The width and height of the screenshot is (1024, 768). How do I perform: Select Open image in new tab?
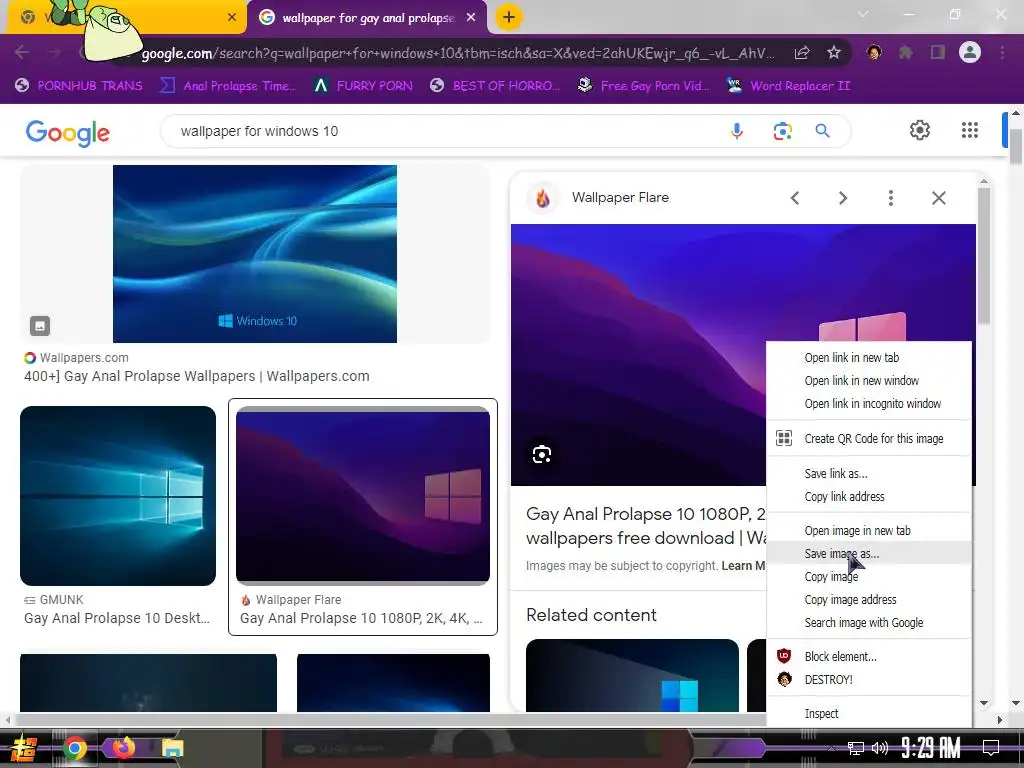pos(869,531)
